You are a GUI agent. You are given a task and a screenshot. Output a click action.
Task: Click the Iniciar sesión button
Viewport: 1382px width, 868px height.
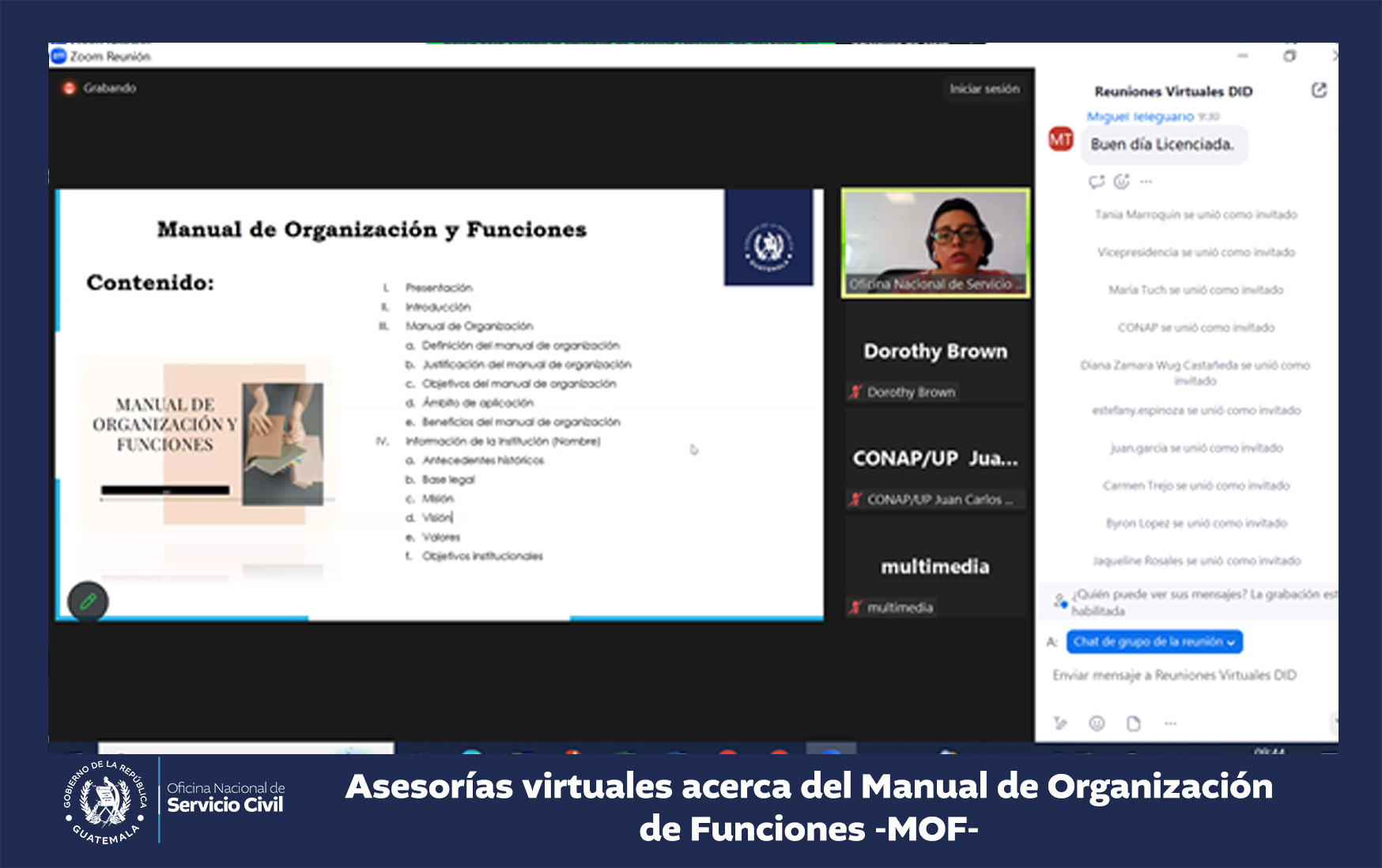point(984,89)
